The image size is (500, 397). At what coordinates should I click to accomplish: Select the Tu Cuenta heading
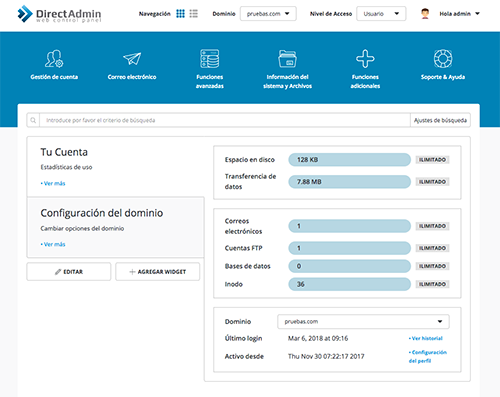(x=64, y=152)
